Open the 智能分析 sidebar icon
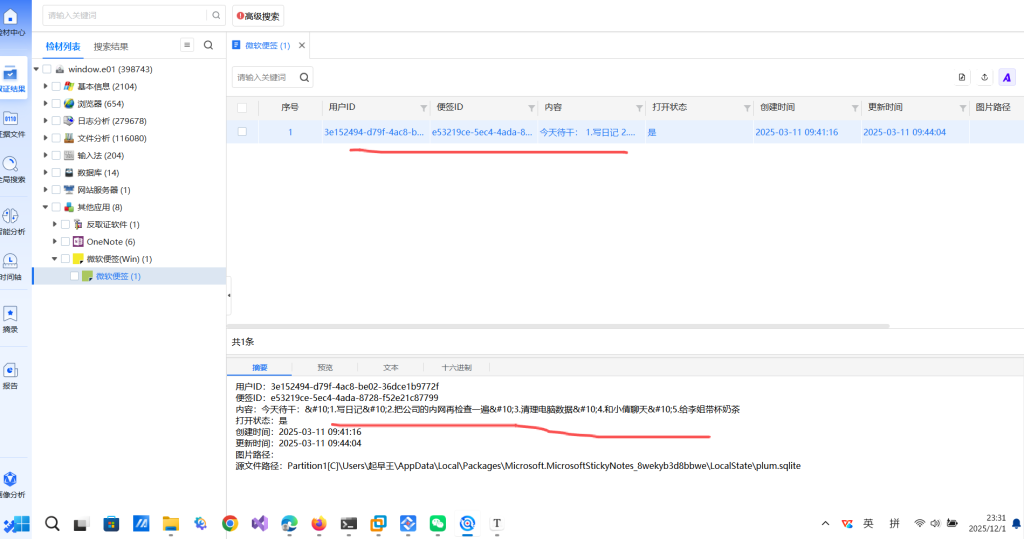This screenshot has height=539, width=1024. tap(10, 217)
